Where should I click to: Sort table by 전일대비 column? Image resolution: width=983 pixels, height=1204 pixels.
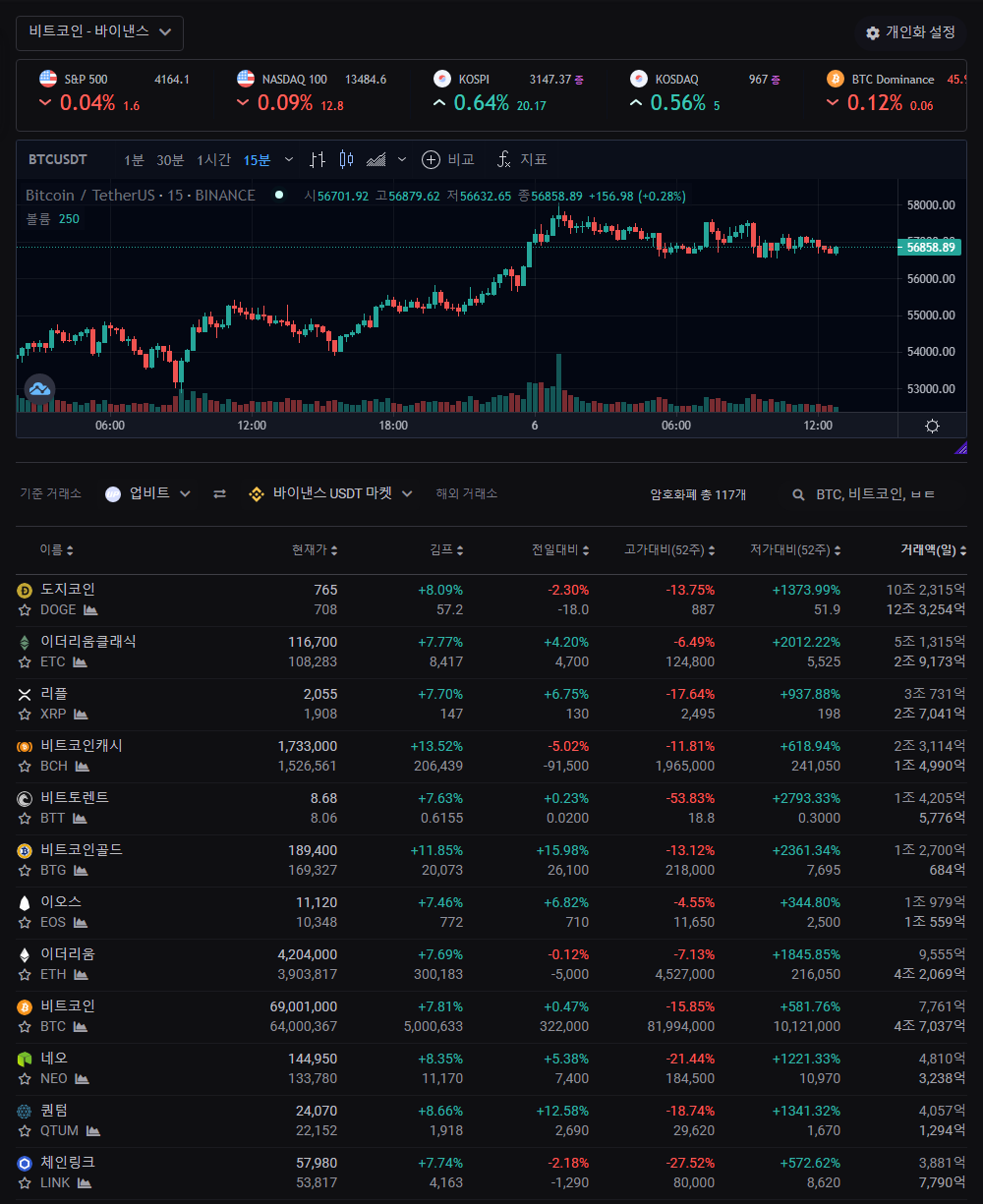[x=560, y=550]
